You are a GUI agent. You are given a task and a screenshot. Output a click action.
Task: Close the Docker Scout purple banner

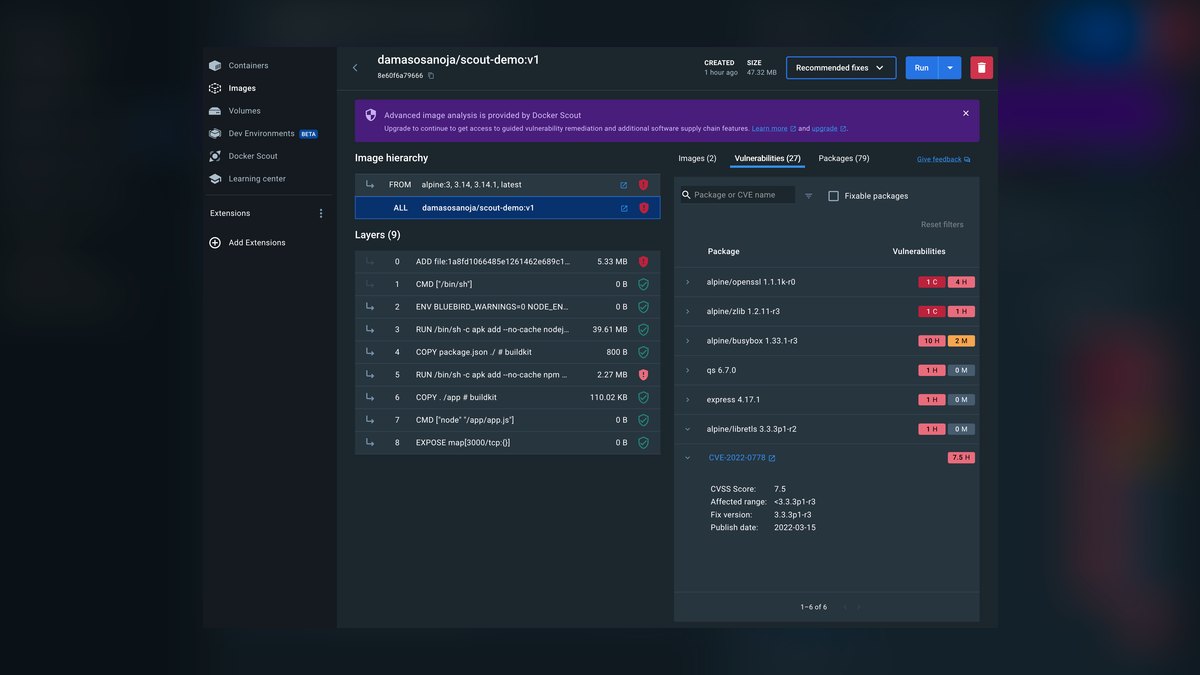point(966,113)
